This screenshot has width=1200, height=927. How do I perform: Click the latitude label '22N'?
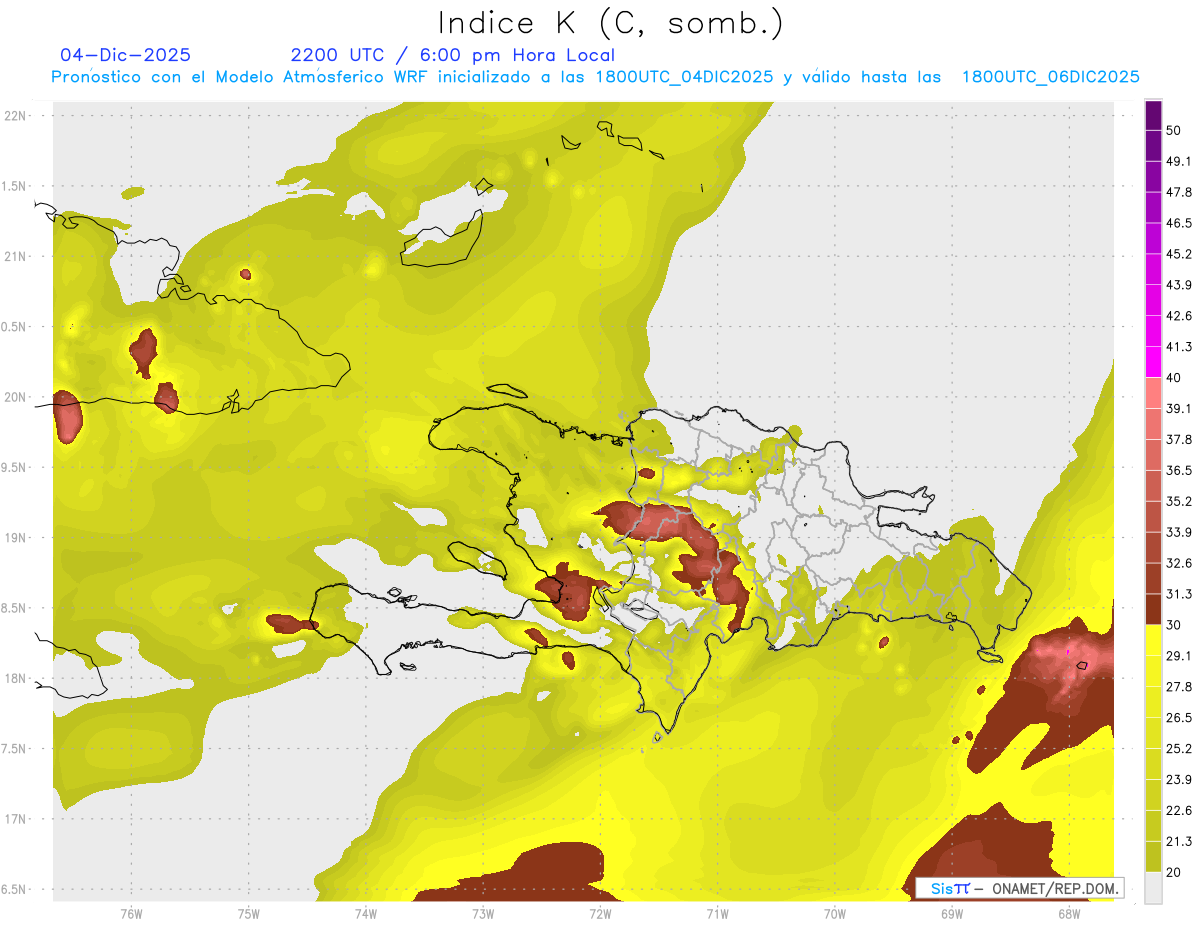tap(16, 116)
